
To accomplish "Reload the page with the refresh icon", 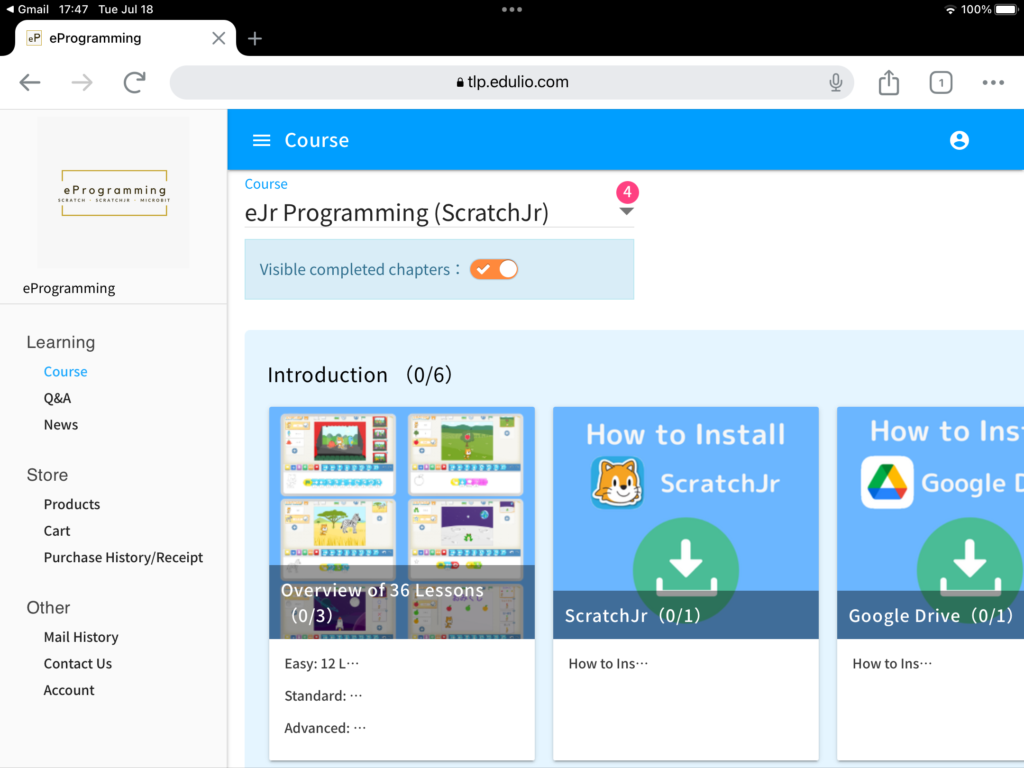I will (x=134, y=82).
